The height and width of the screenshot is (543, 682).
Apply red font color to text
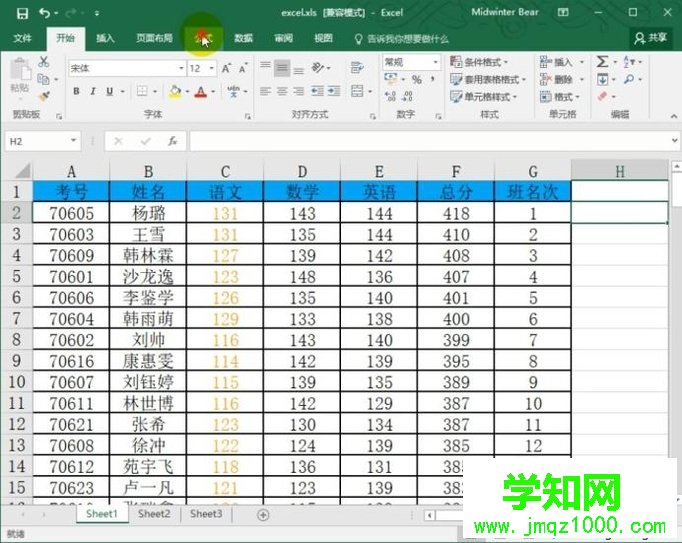pos(201,91)
